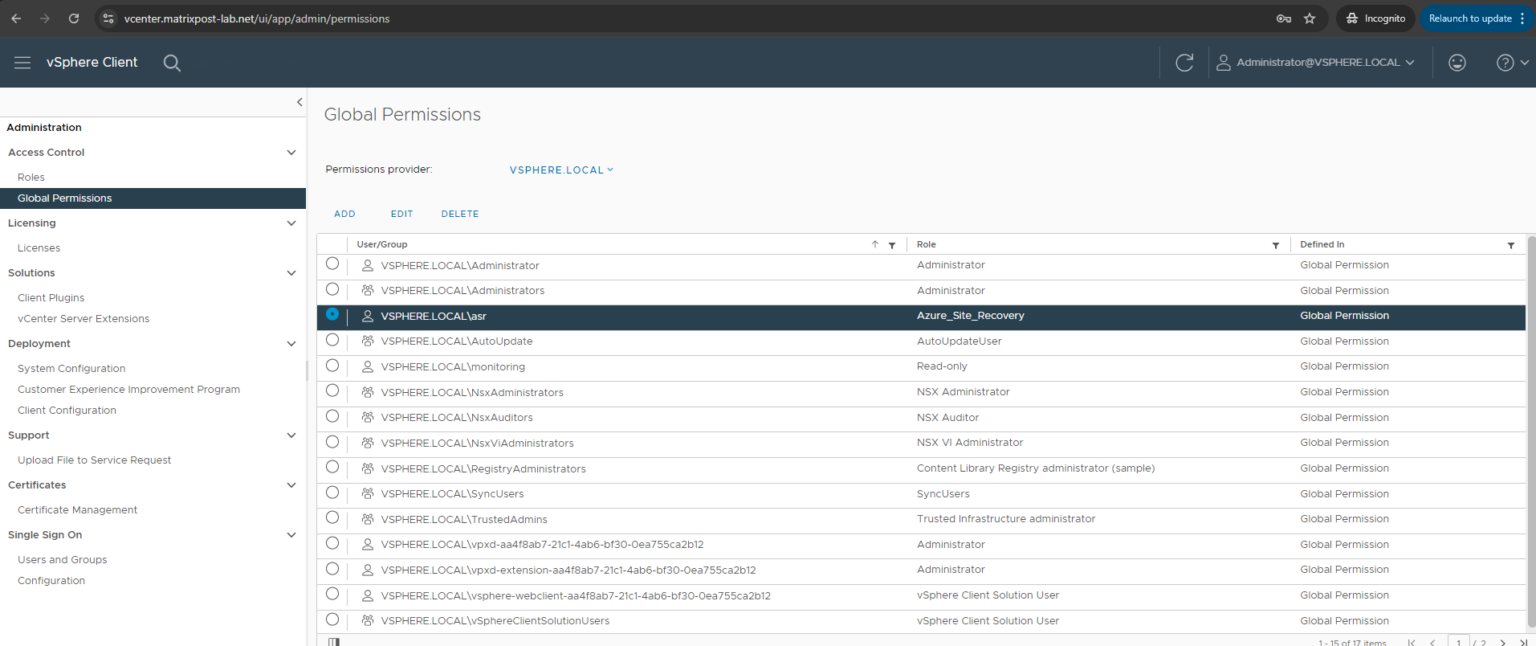Click the ADD permission button
The width and height of the screenshot is (1536, 646).
[x=344, y=213]
